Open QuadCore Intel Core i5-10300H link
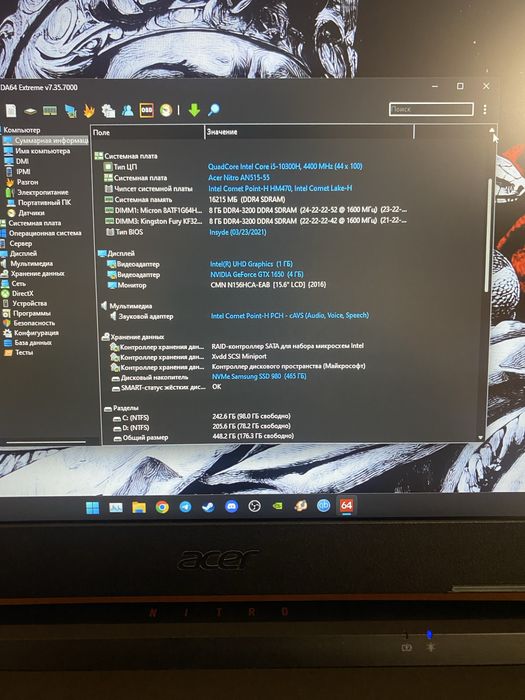 [285, 167]
